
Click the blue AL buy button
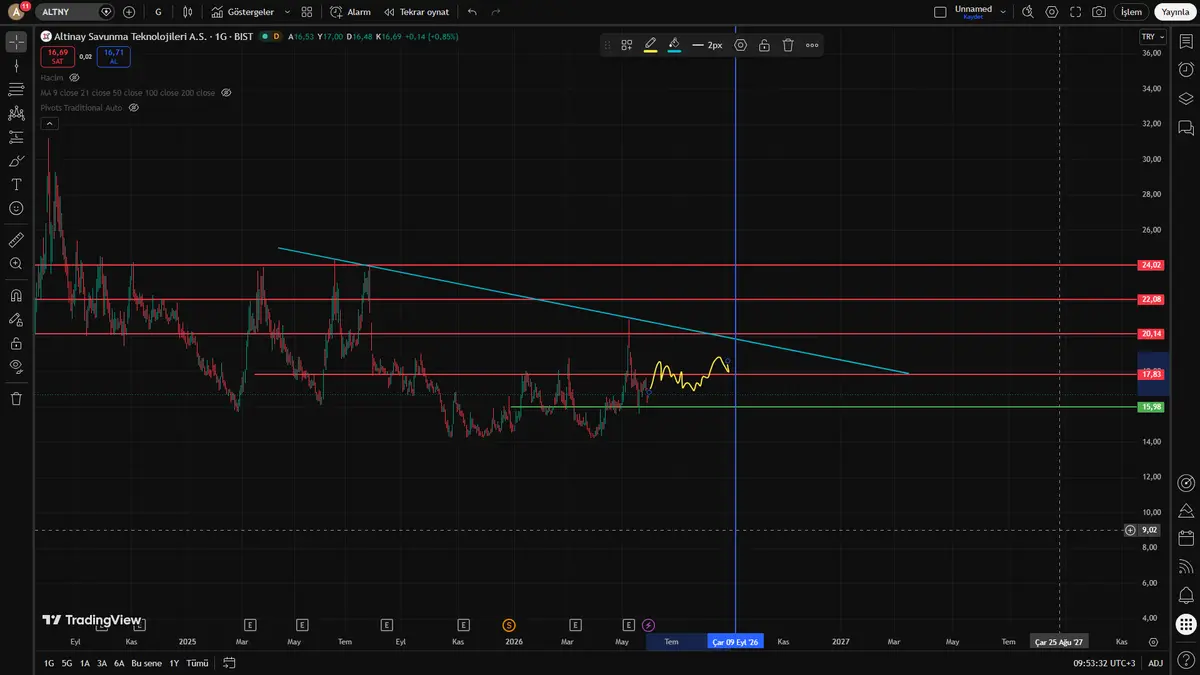click(x=113, y=56)
